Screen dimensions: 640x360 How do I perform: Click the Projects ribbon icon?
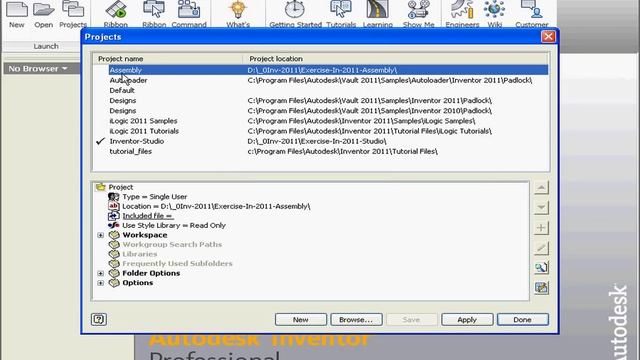(73, 9)
